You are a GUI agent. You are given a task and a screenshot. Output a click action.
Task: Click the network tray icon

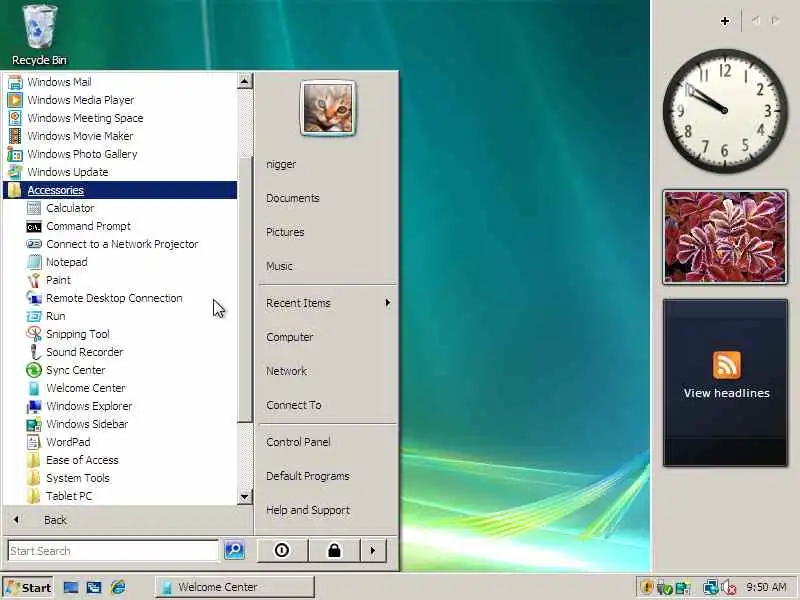tap(710, 588)
